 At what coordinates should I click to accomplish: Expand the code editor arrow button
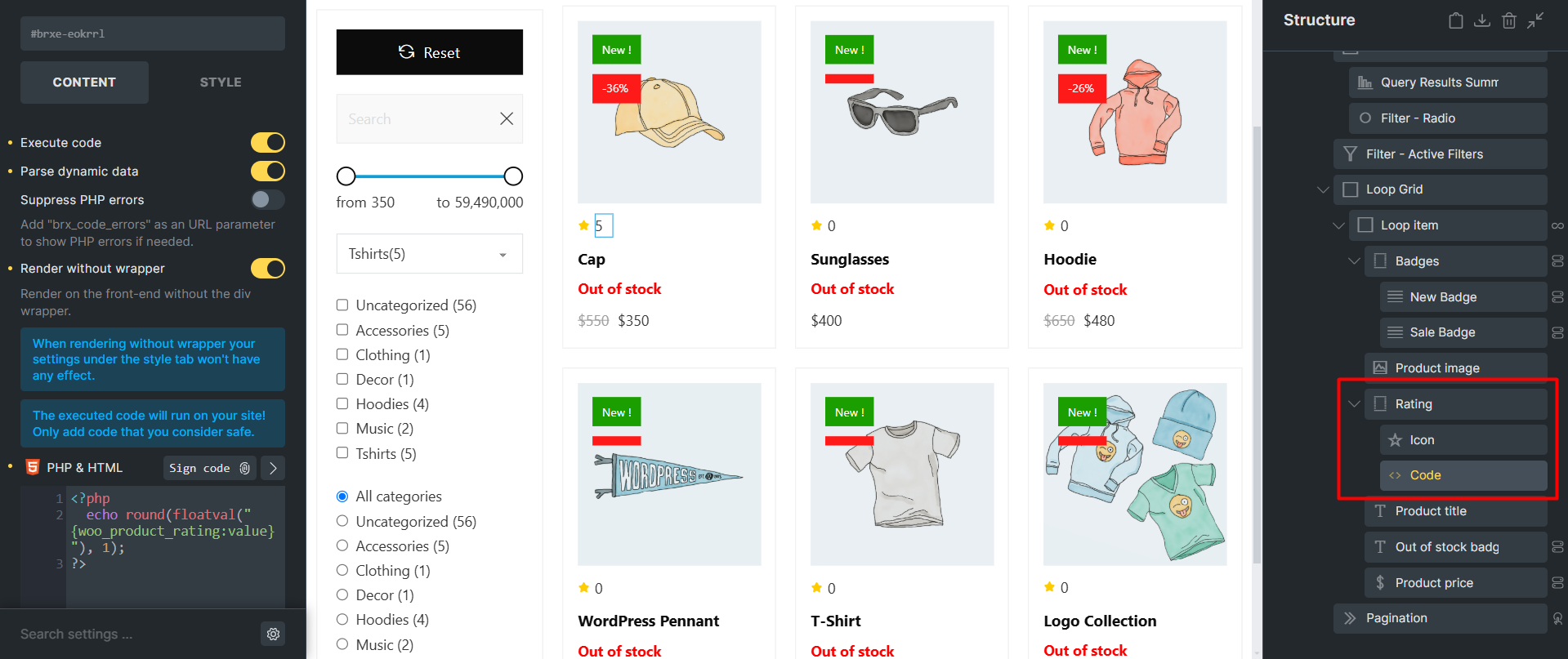(273, 468)
